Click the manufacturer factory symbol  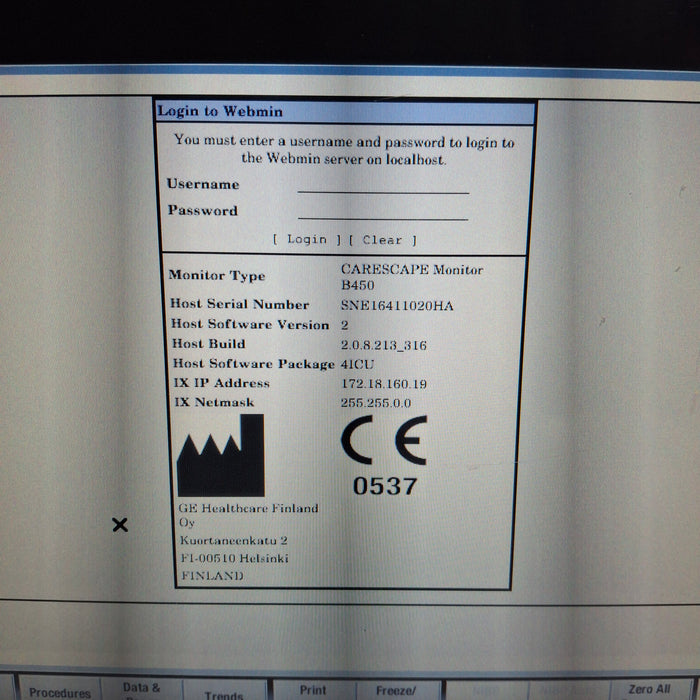click(221, 455)
